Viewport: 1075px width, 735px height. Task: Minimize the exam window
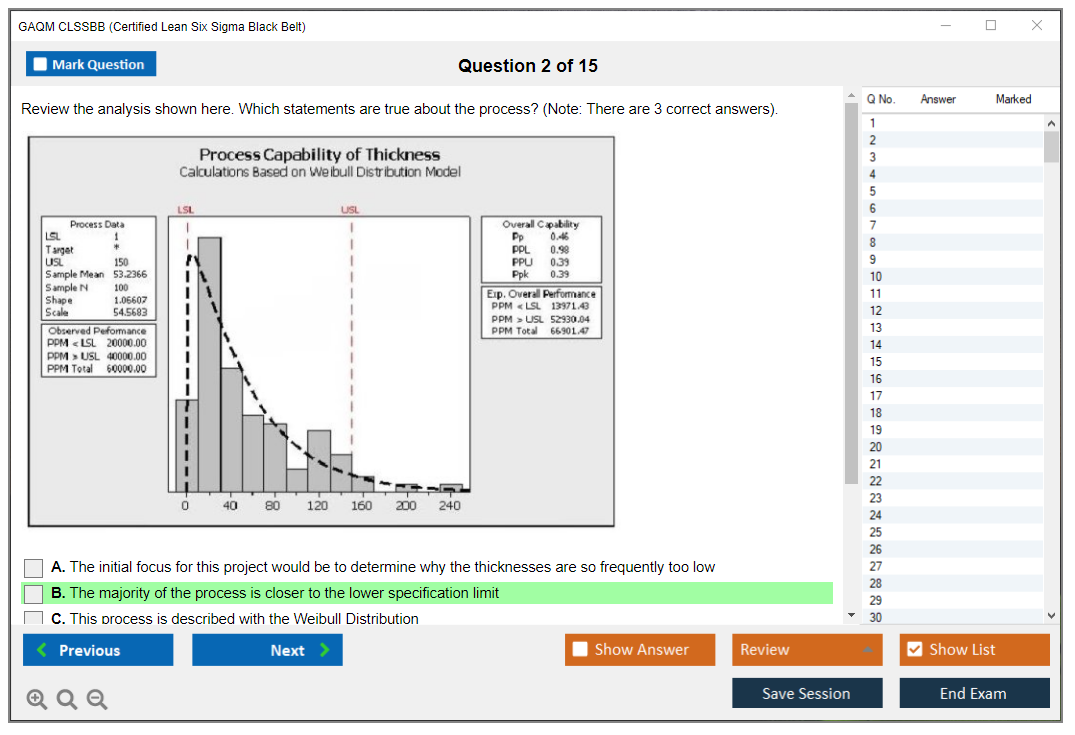coord(945,26)
